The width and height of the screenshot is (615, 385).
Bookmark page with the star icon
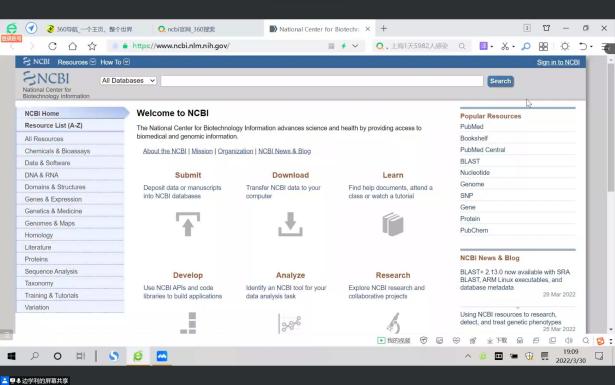pyautogui.click(x=92, y=46)
